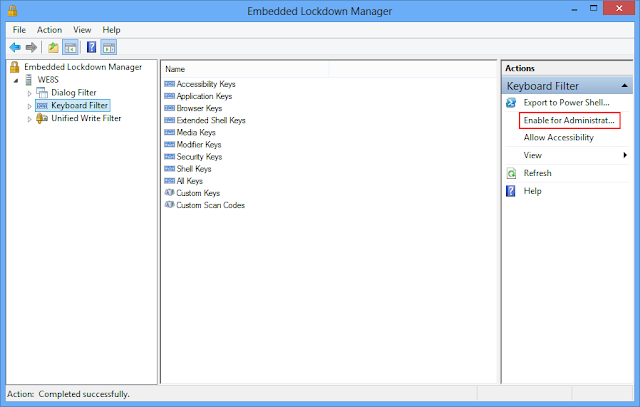The image size is (640, 407).
Task: Select the WE8S tree item
Action: [x=48, y=80]
